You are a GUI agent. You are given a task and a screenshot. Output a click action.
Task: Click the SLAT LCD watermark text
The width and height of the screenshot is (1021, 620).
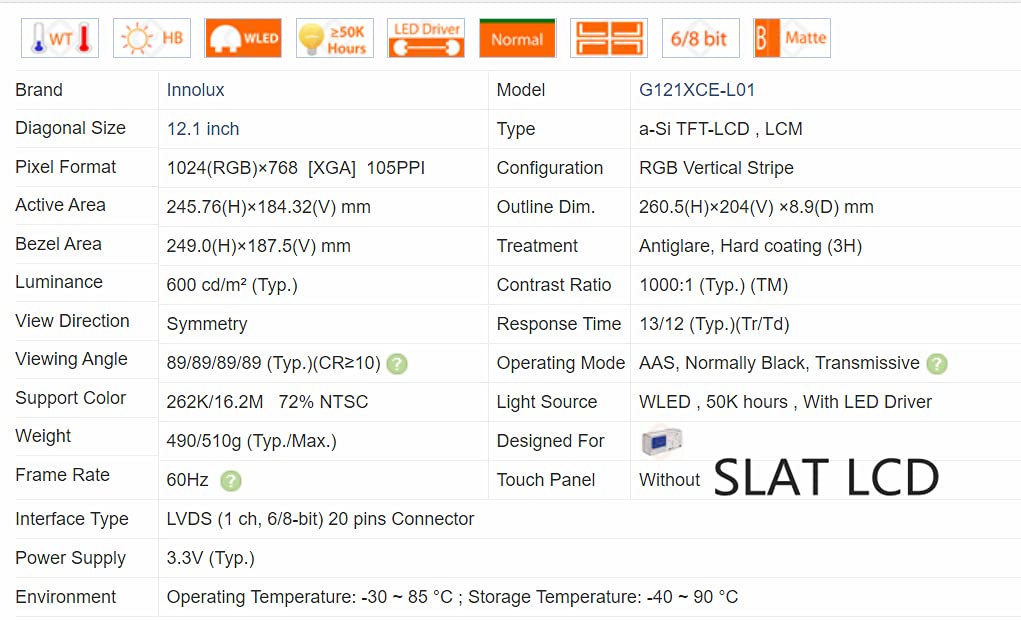tap(826, 477)
